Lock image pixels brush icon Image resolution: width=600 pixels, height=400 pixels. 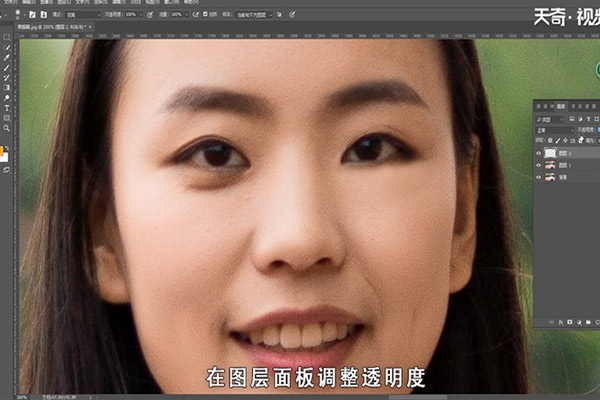point(558,141)
